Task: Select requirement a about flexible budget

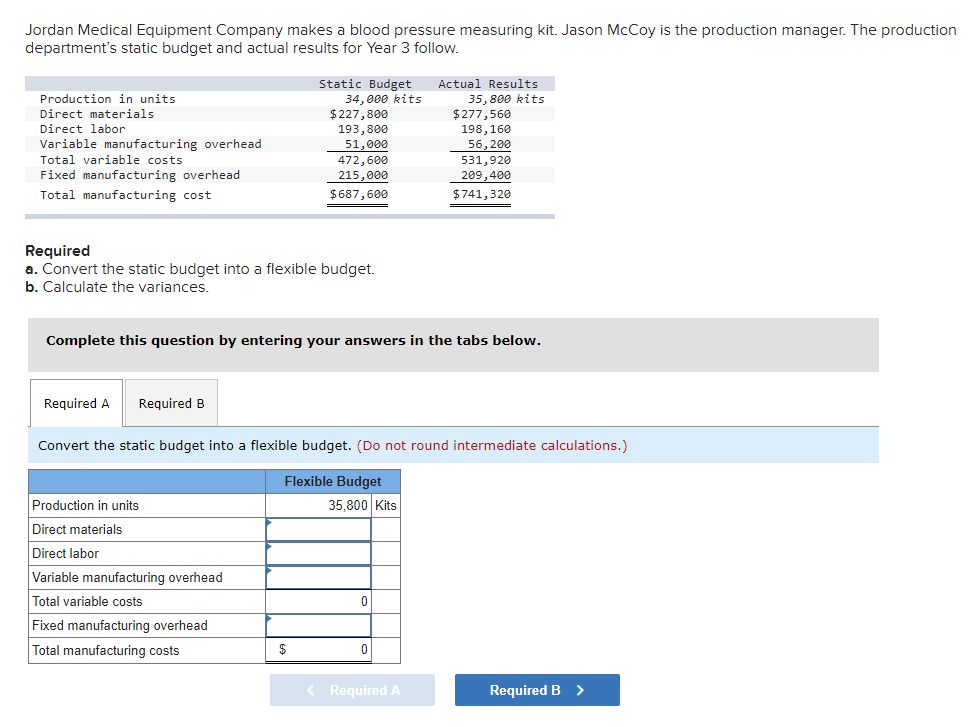Action: pos(200,269)
